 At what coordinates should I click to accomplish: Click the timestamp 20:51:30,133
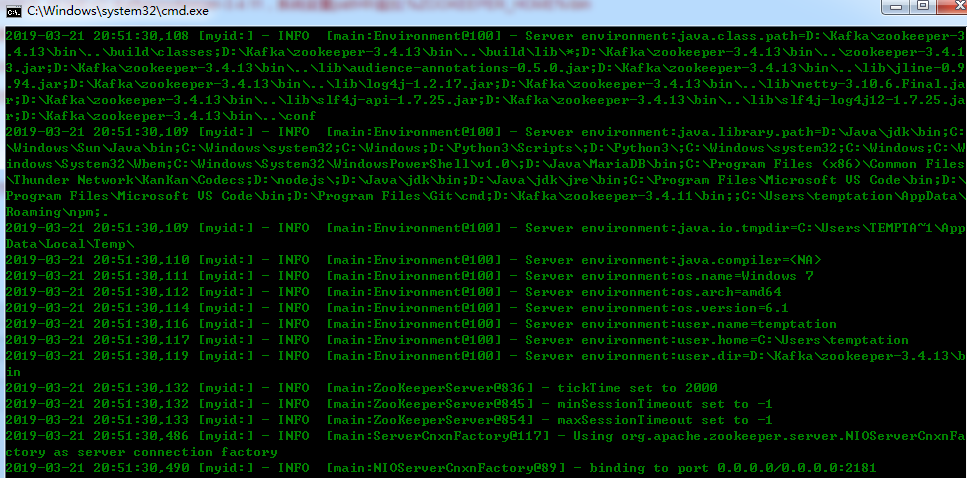click(141, 420)
